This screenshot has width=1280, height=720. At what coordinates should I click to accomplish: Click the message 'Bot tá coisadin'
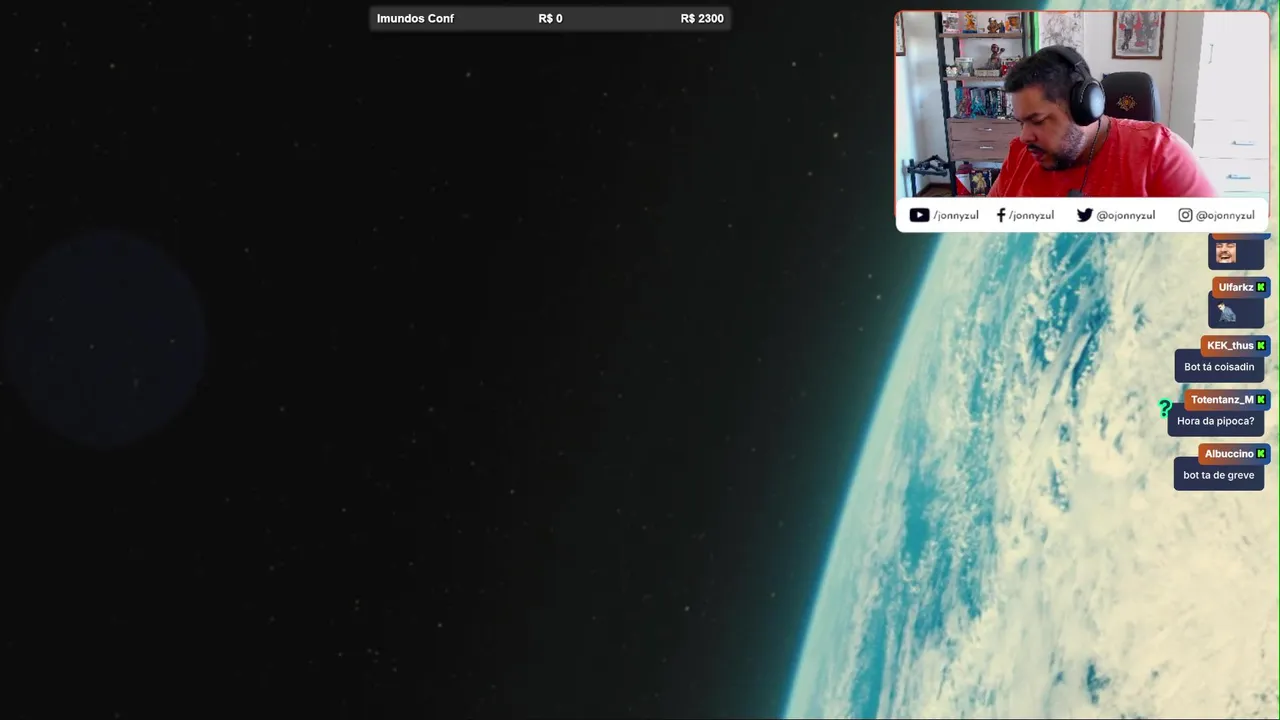point(1219,367)
